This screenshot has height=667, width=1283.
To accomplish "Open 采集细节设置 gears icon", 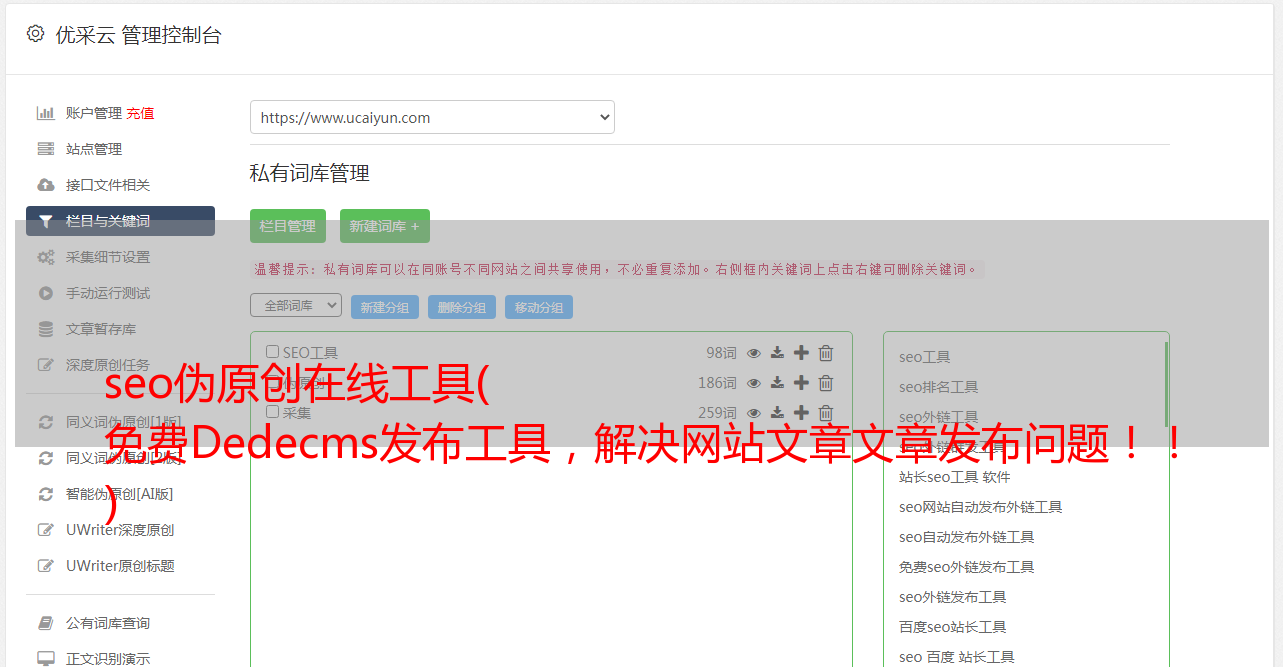I will click(x=45, y=257).
